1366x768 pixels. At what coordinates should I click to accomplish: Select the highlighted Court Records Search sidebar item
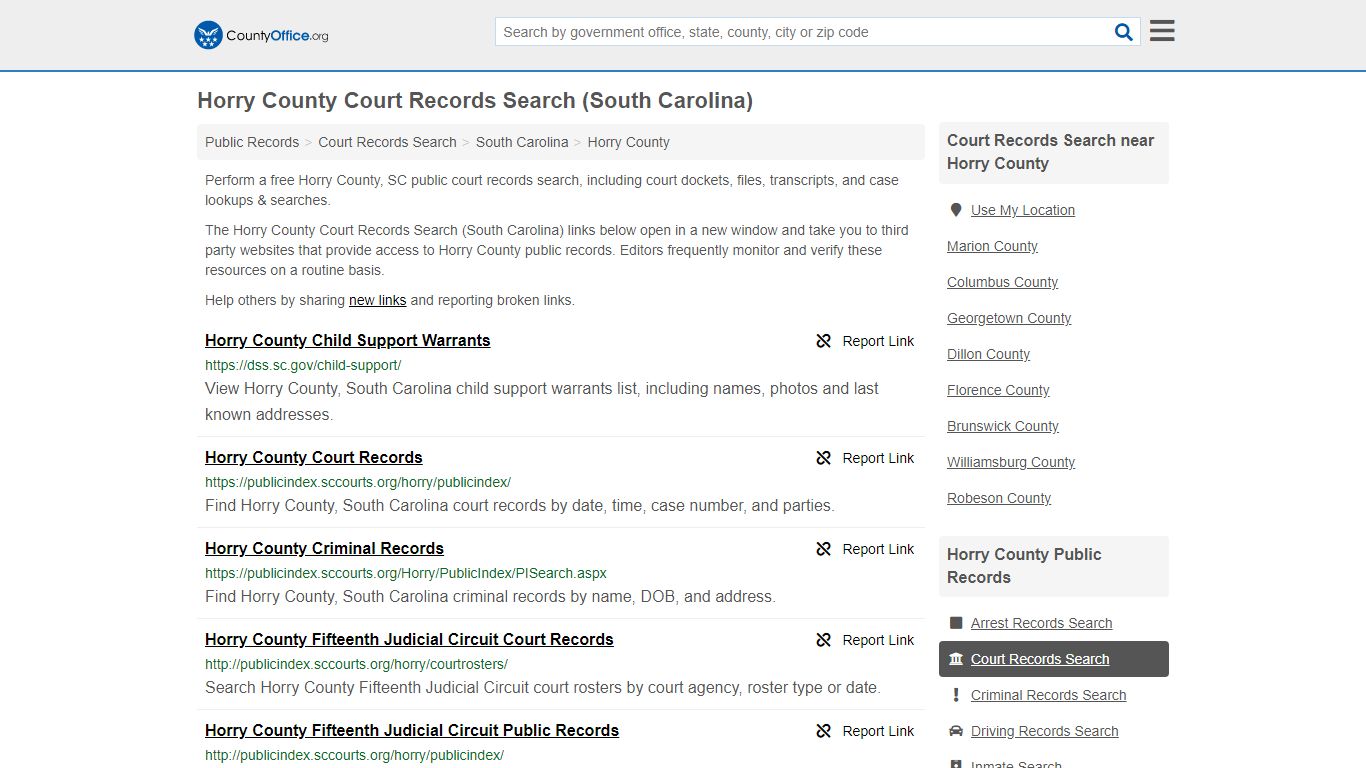(1040, 659)
